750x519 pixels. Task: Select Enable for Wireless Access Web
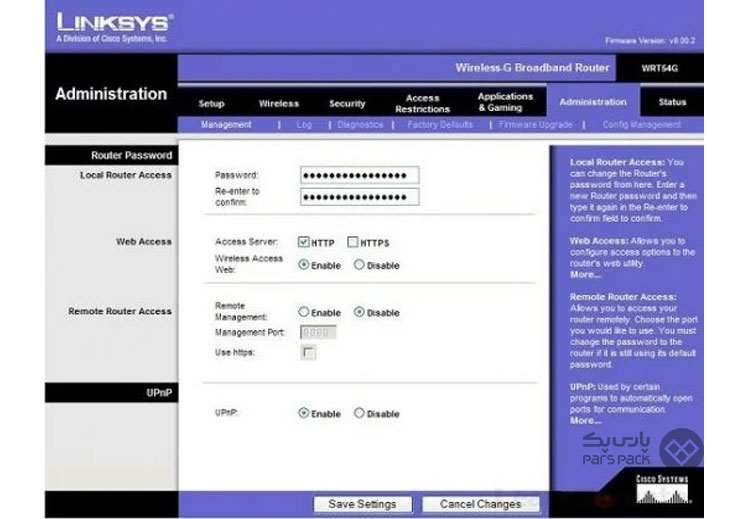pos(303,265)
